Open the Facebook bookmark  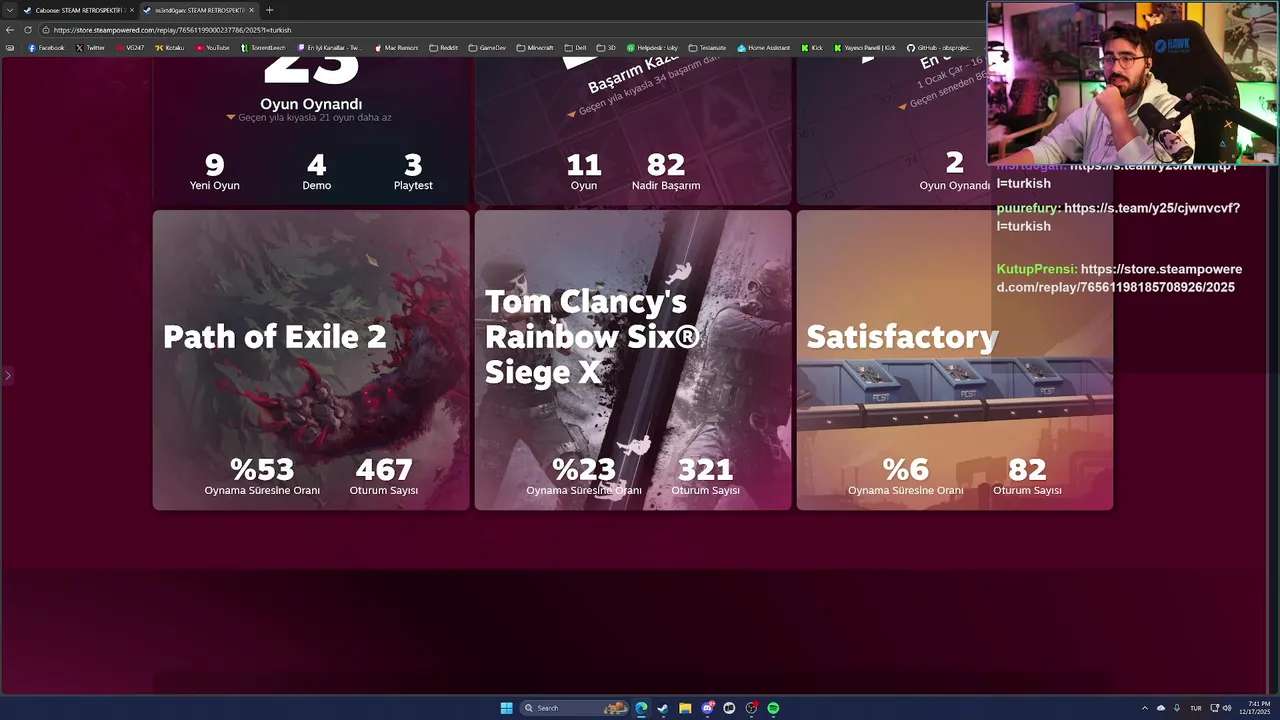tap(46, 48)
